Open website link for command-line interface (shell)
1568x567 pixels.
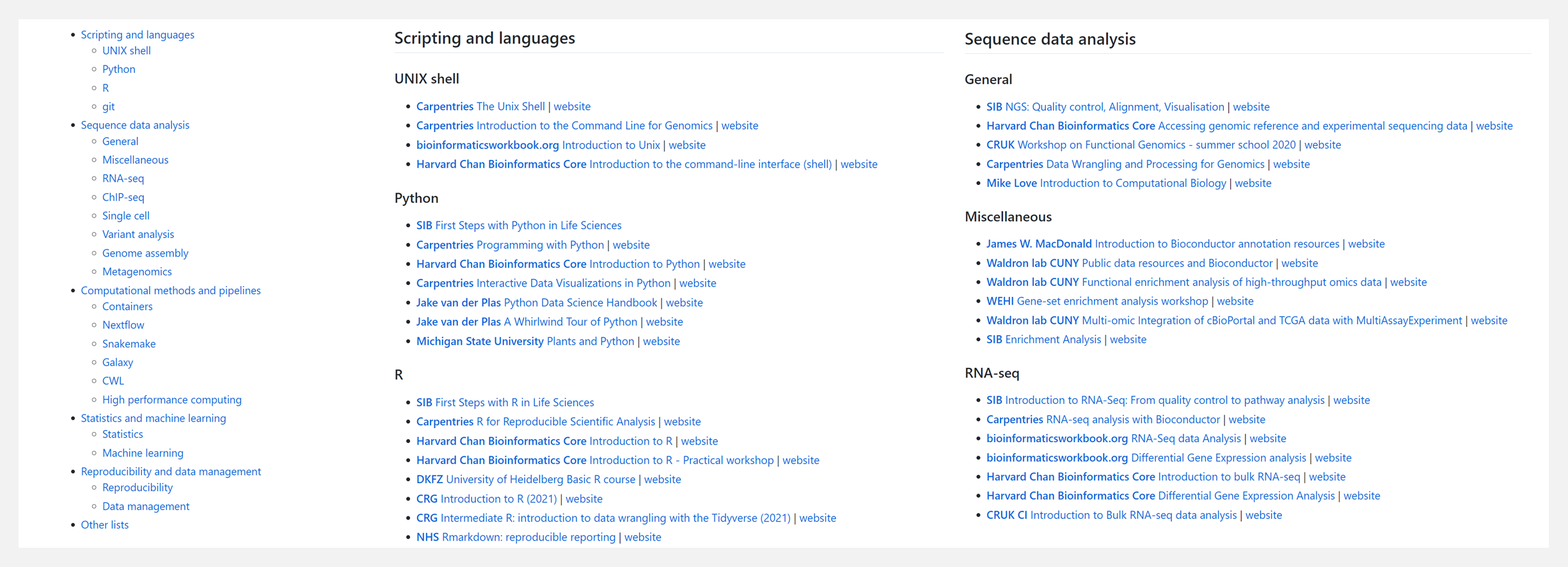pyautogui.click(x=859, y=164)
